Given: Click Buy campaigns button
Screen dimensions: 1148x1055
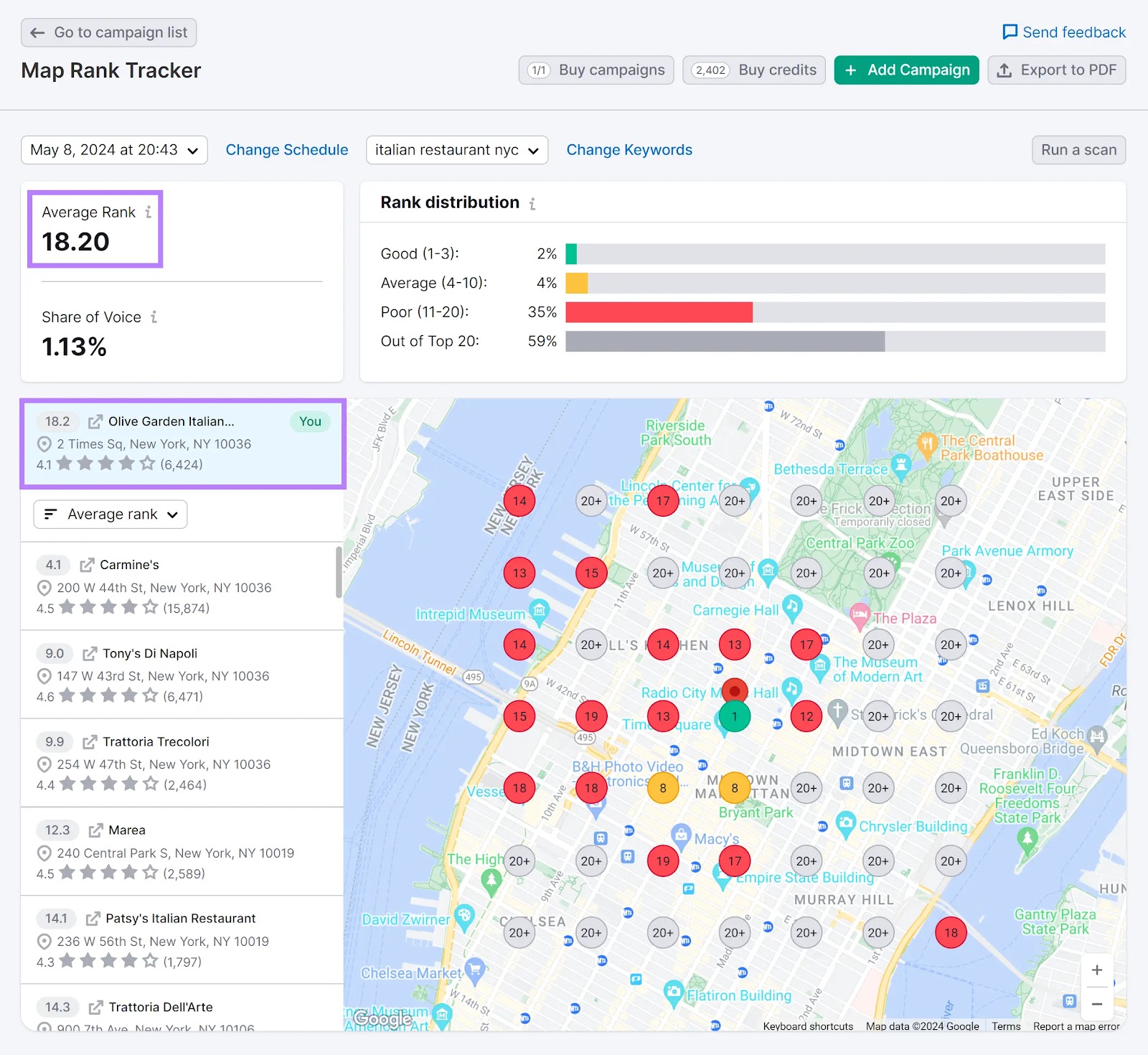Looking at the screenshot, I should tap(596, 70).
